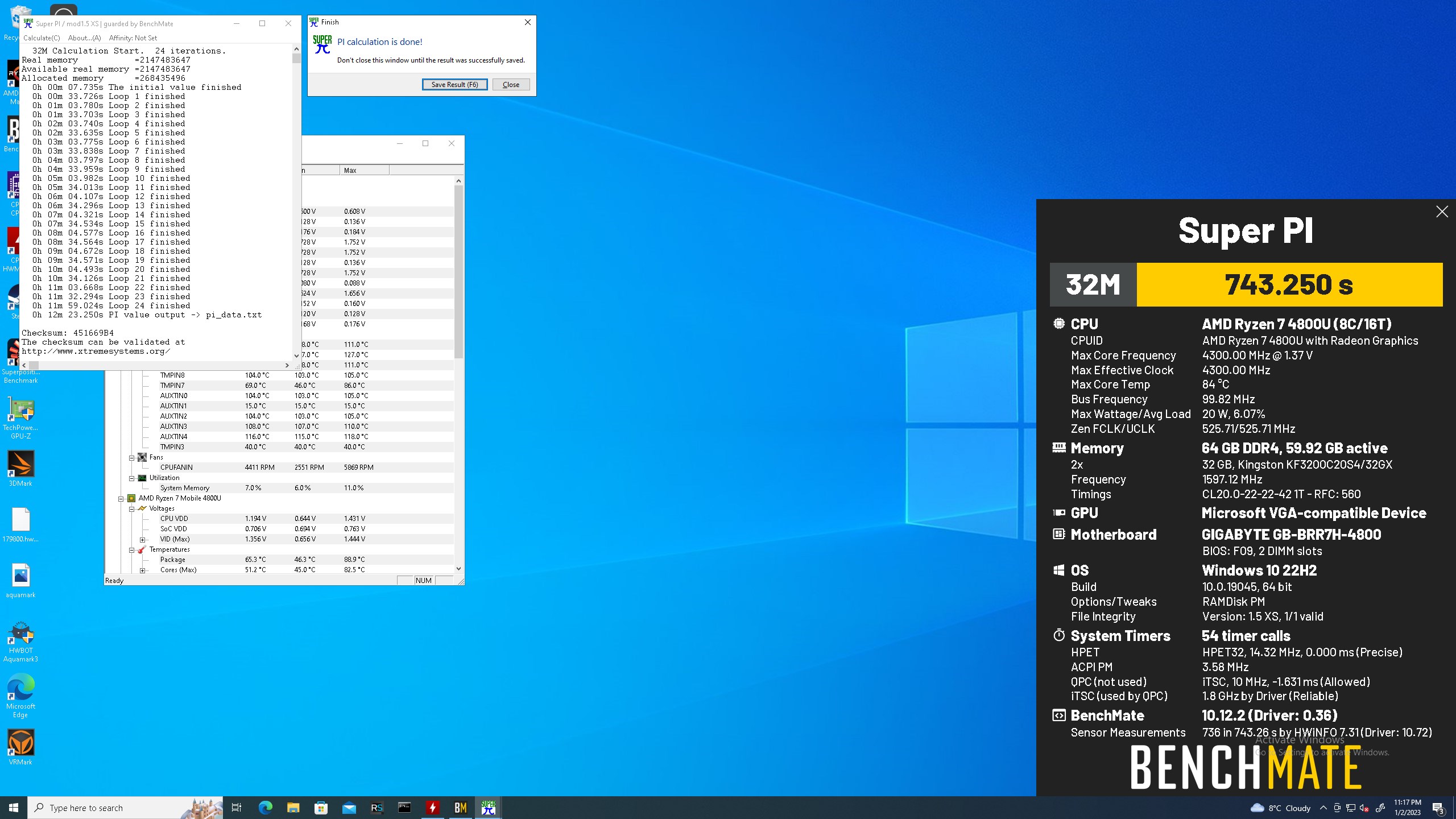Collapse the Temperatures node under the Ryzen CPU
The width and height of the screenshot is (1456, 819).
(x=131, y=549)
